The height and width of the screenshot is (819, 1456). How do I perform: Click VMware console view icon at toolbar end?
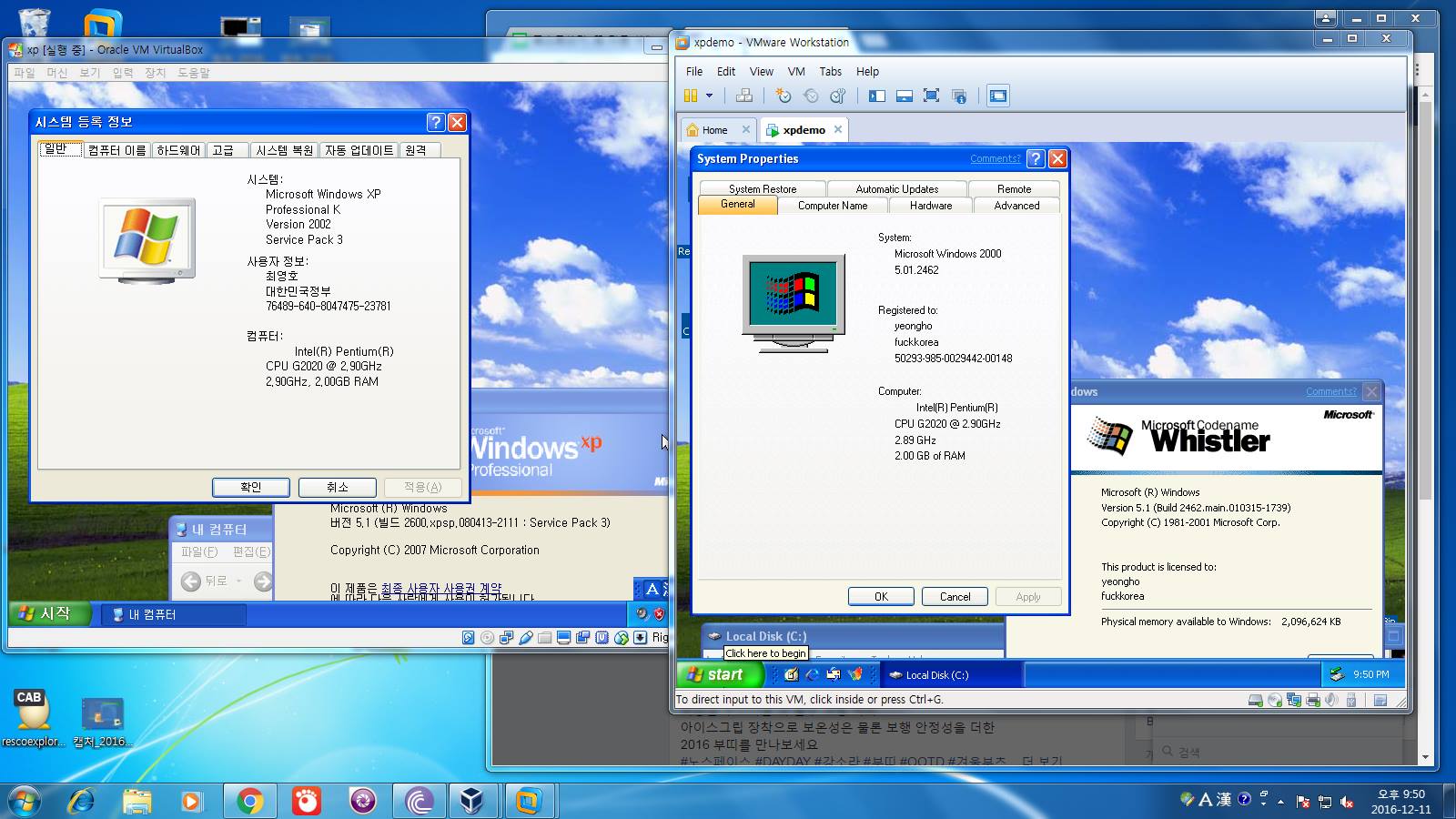point(998,96)
